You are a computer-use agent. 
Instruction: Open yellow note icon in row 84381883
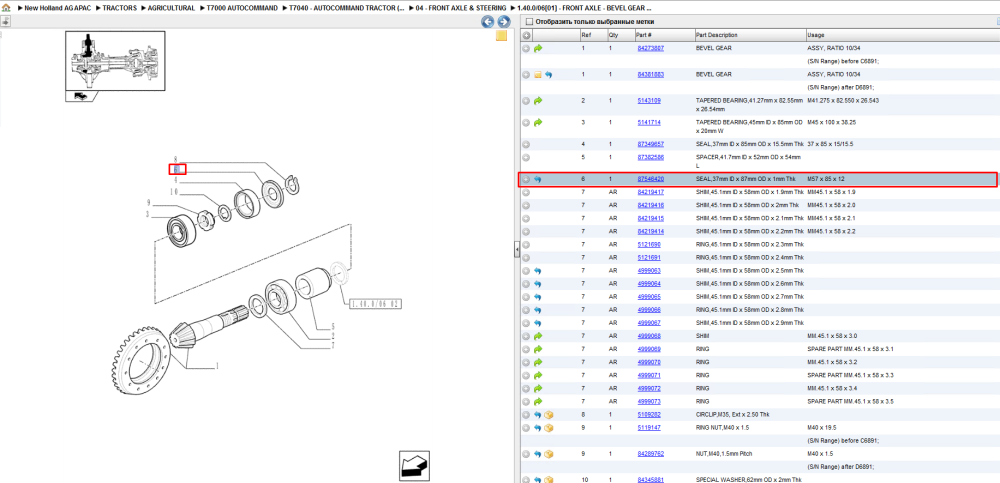(x=538, y=75)
